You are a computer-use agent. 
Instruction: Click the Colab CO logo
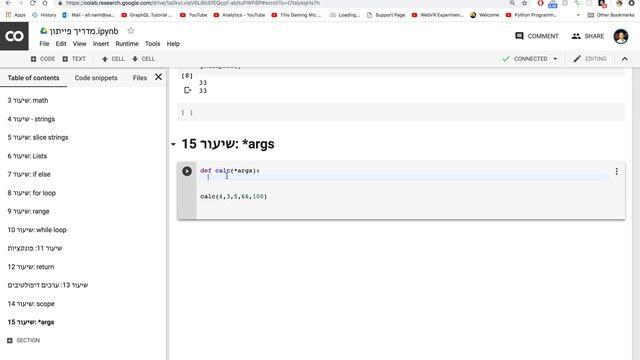coord(14,36)
